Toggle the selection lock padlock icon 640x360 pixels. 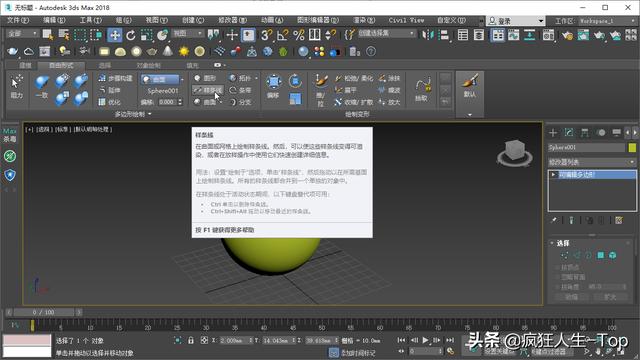[x=191, y=340]
